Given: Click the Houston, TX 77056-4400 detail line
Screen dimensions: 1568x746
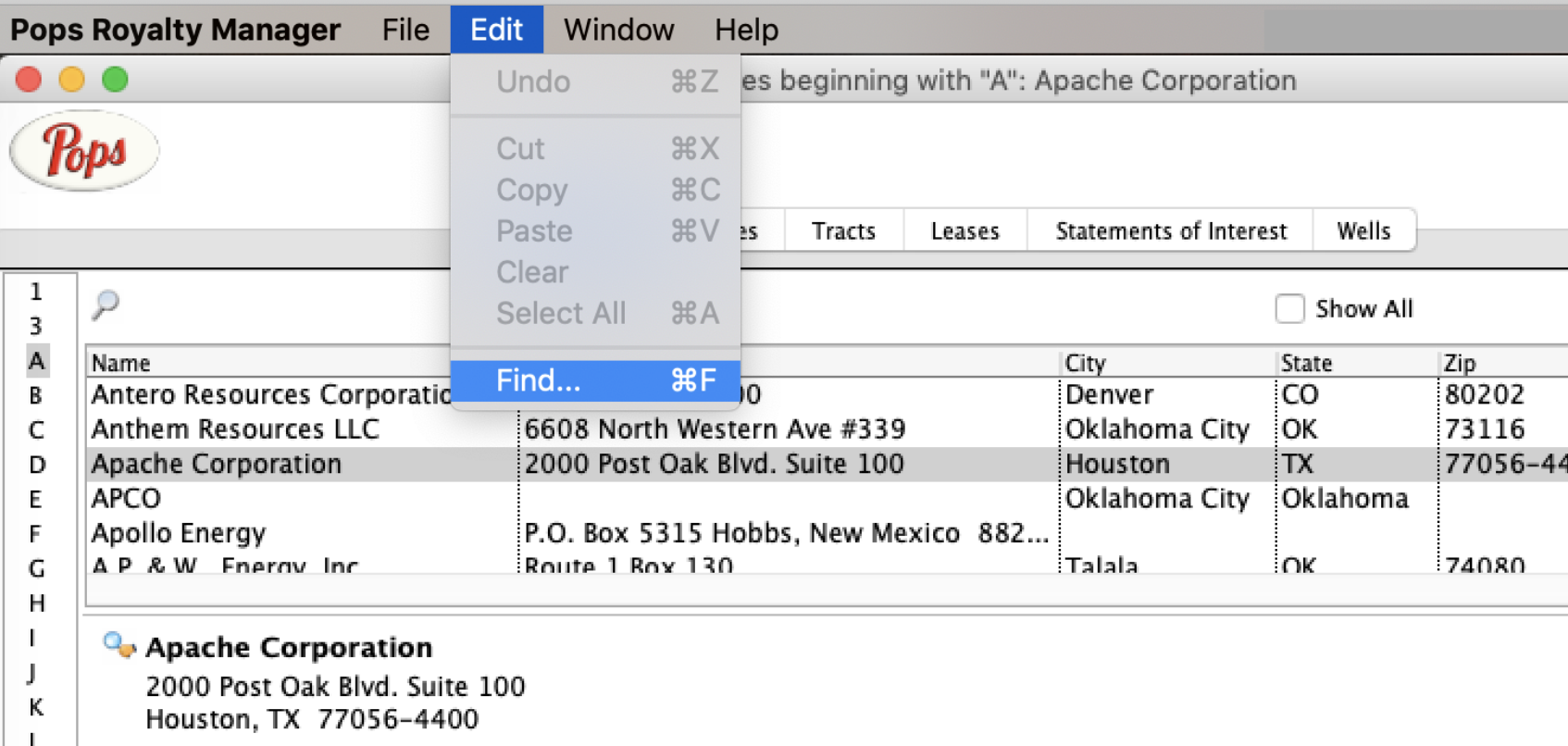Looking at the screenshot, I should point(312,719).
